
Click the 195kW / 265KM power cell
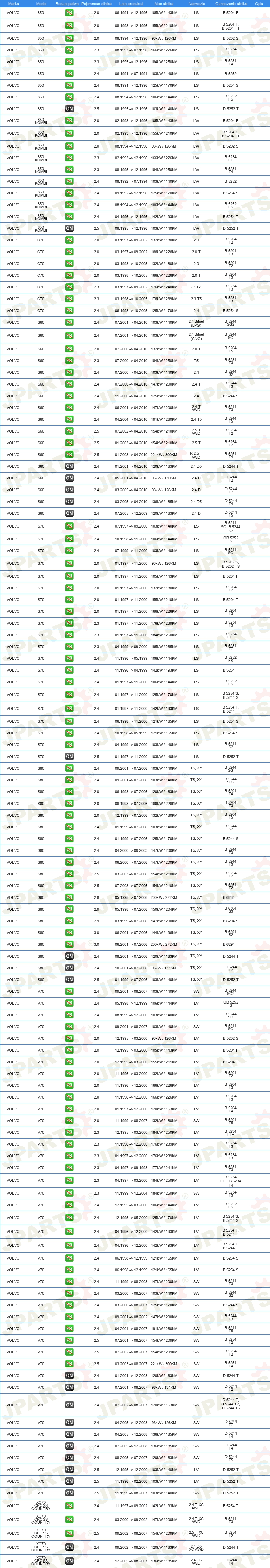[x=164, y=646]
